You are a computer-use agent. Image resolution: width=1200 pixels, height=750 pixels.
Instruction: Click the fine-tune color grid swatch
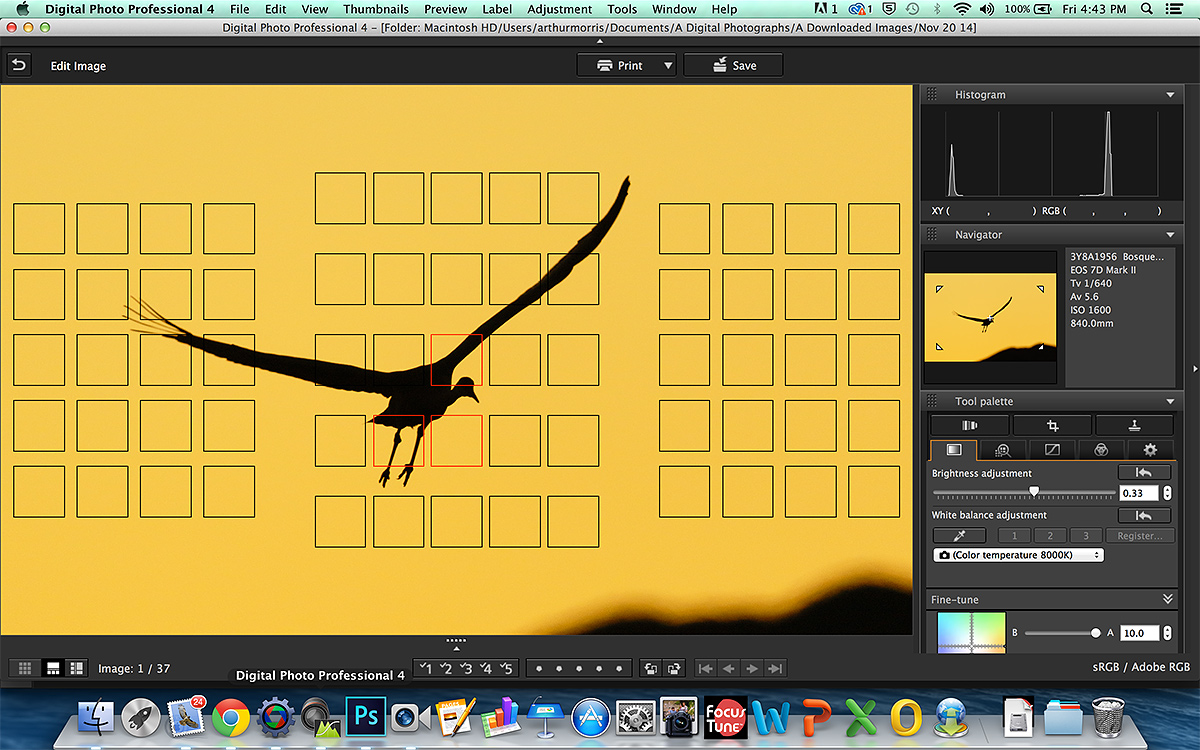coord(971,633)
